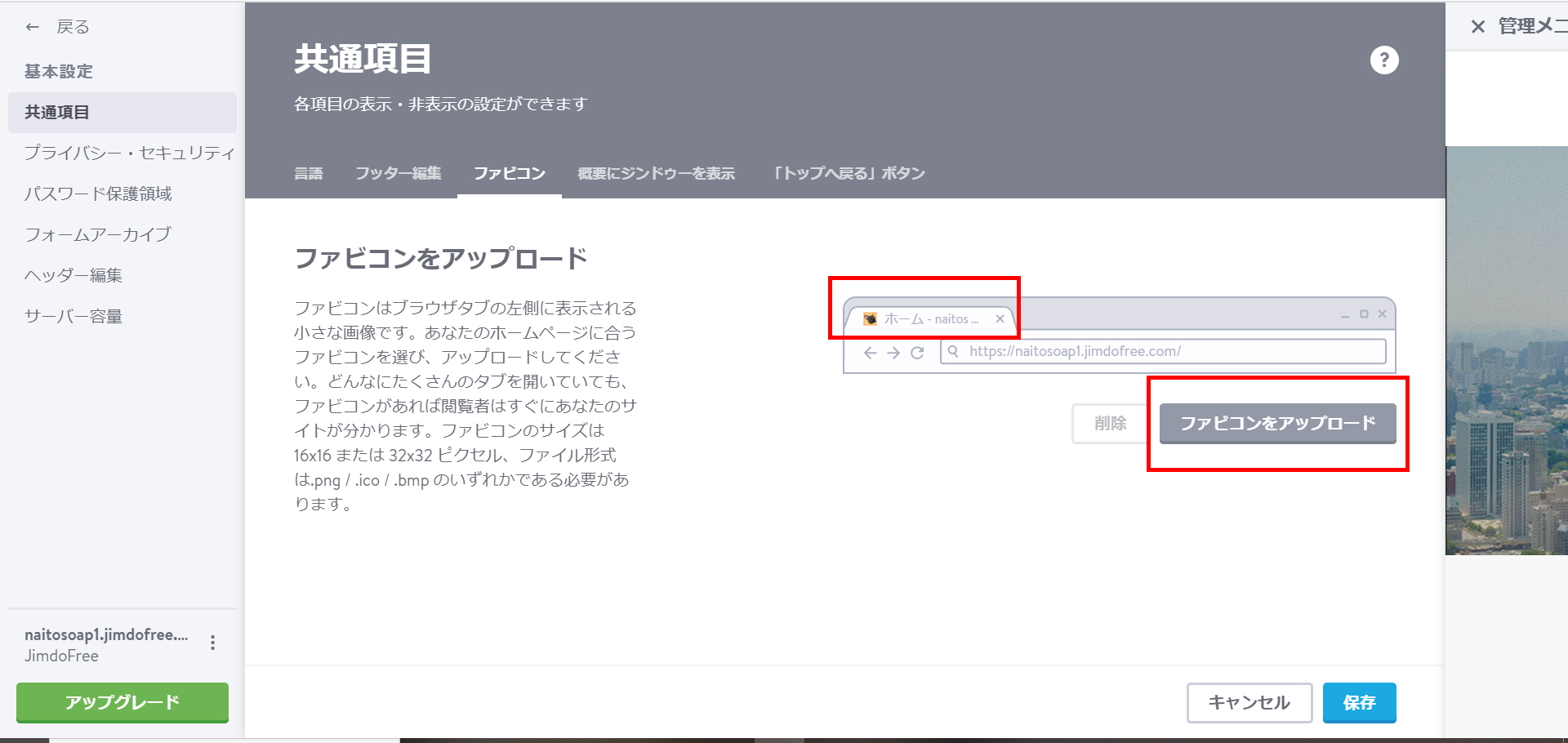Switch to the 言語 tab

(309, 173)
